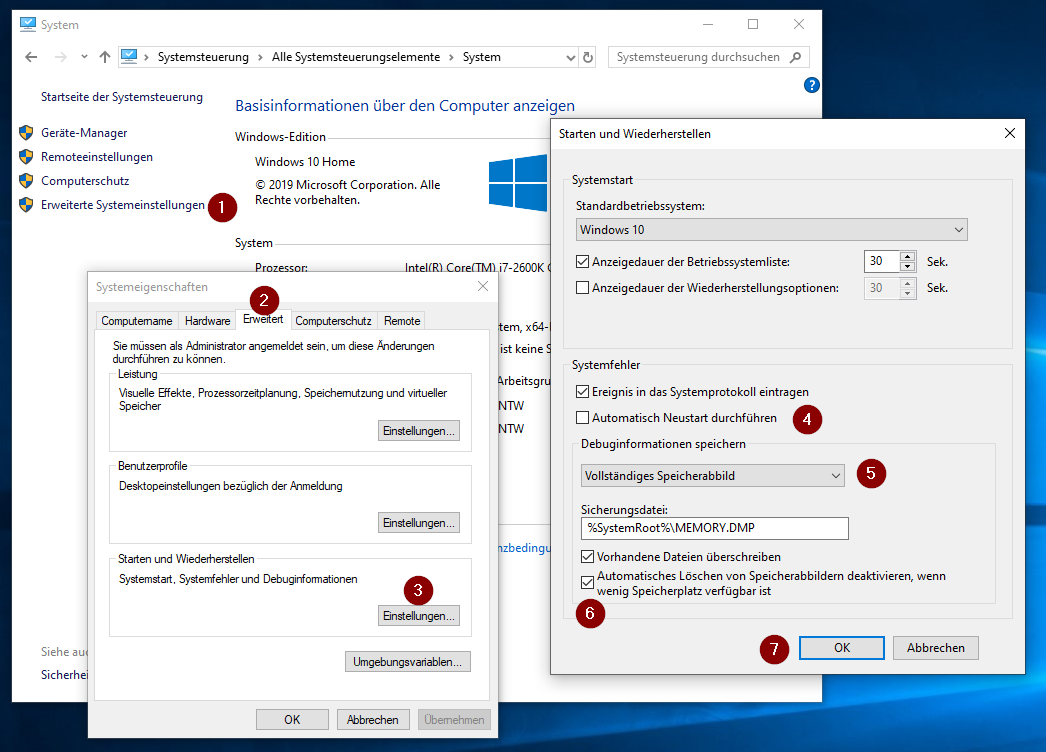This screenshot has width=1046, height=752.
Task: Open Erweiterte Systemeinstellungen link
Action: (123, 205)
